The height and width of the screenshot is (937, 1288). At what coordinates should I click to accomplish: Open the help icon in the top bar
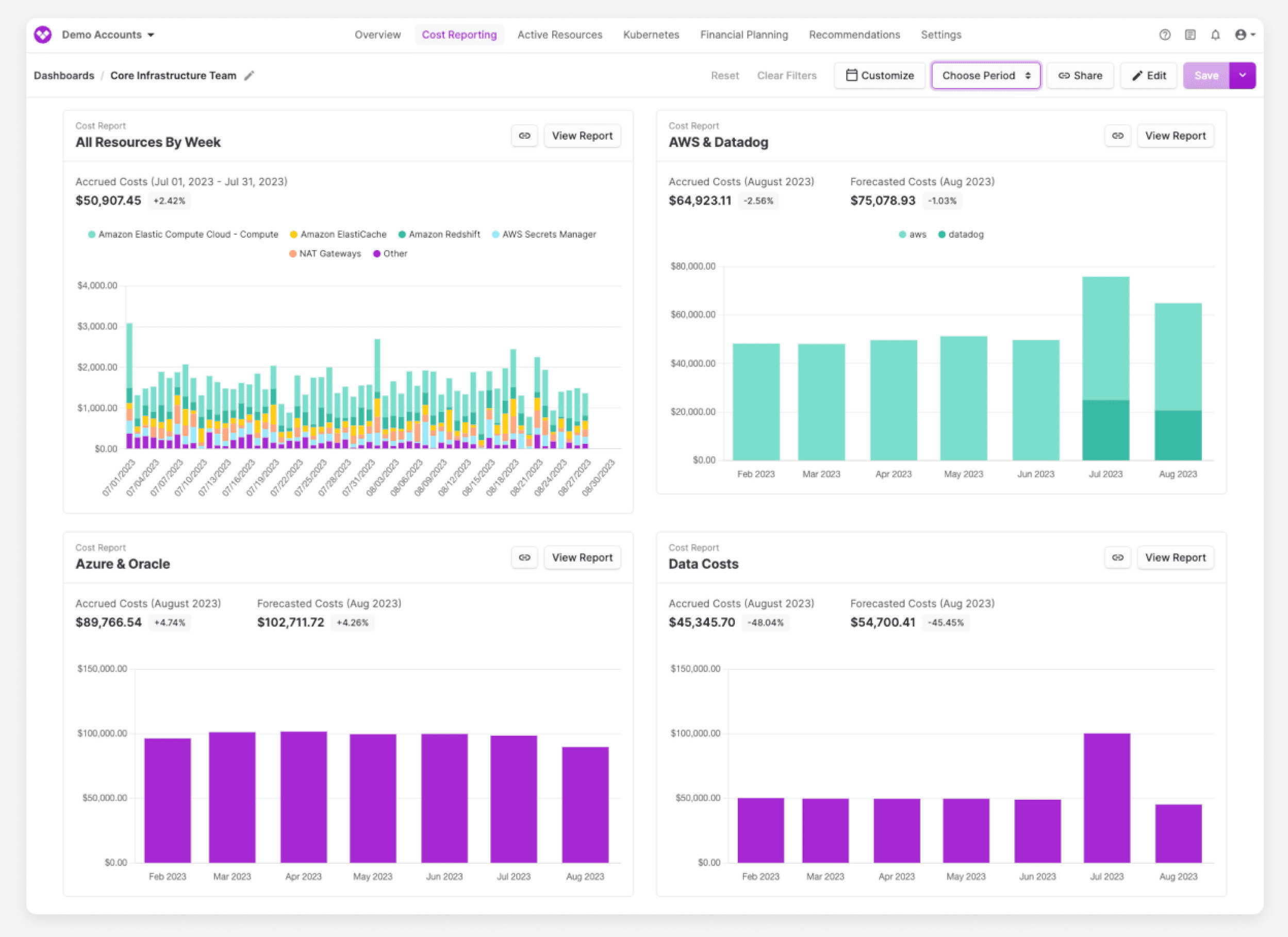pyautogui.click(x=1165, y=35)
